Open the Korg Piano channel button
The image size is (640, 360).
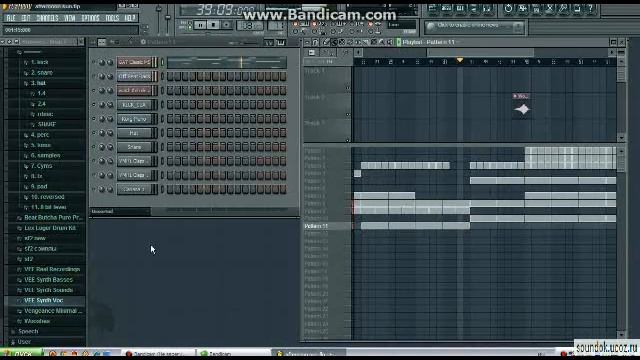[x=134, y=119]
